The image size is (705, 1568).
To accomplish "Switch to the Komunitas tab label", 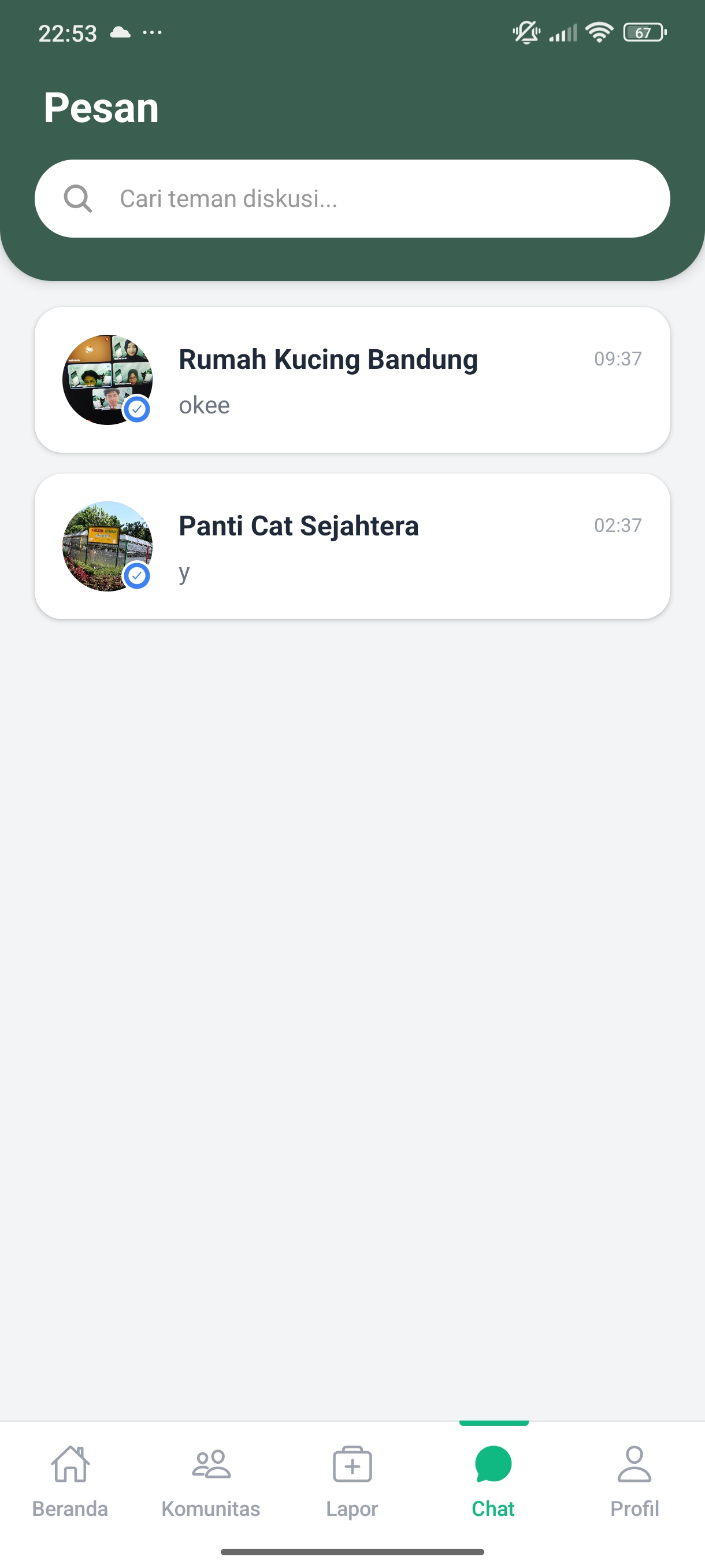I will tap(211, 1508).
